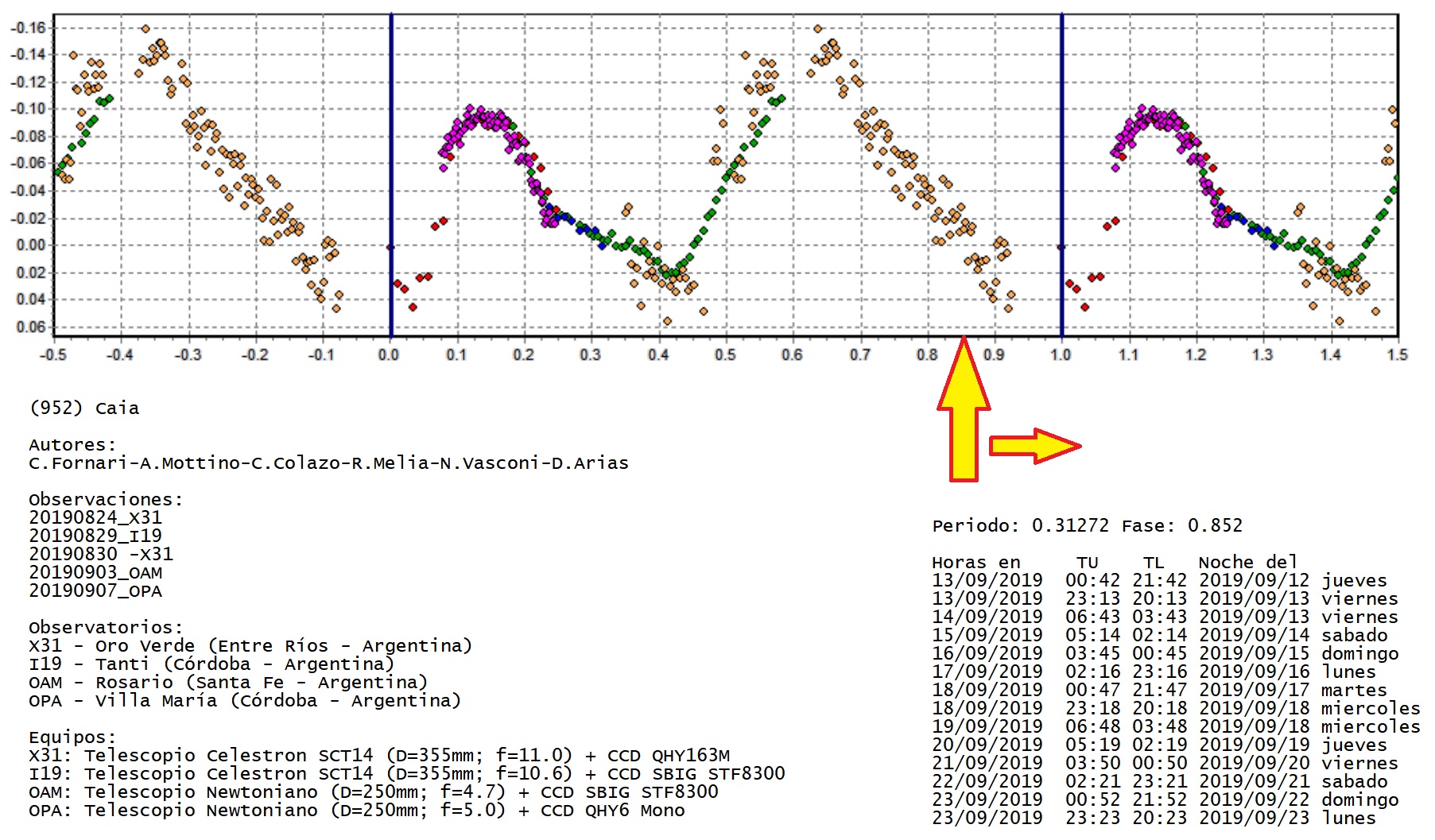Screen dimensions: 1435x840
Task: Click the "Fase: 0.852" value
Action: (1181, 525)
